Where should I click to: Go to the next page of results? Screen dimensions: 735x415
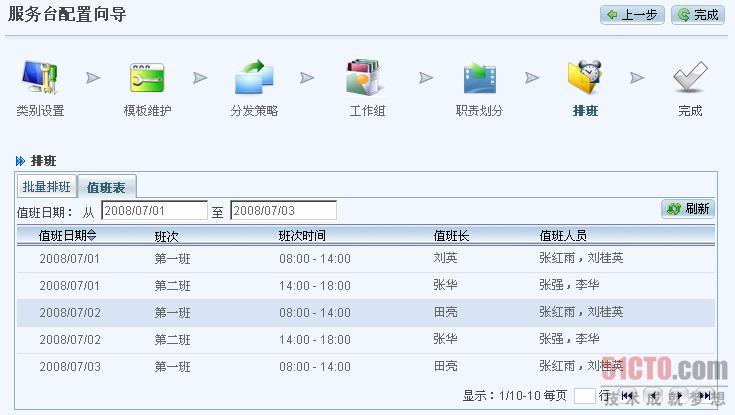tap(678, 396)
